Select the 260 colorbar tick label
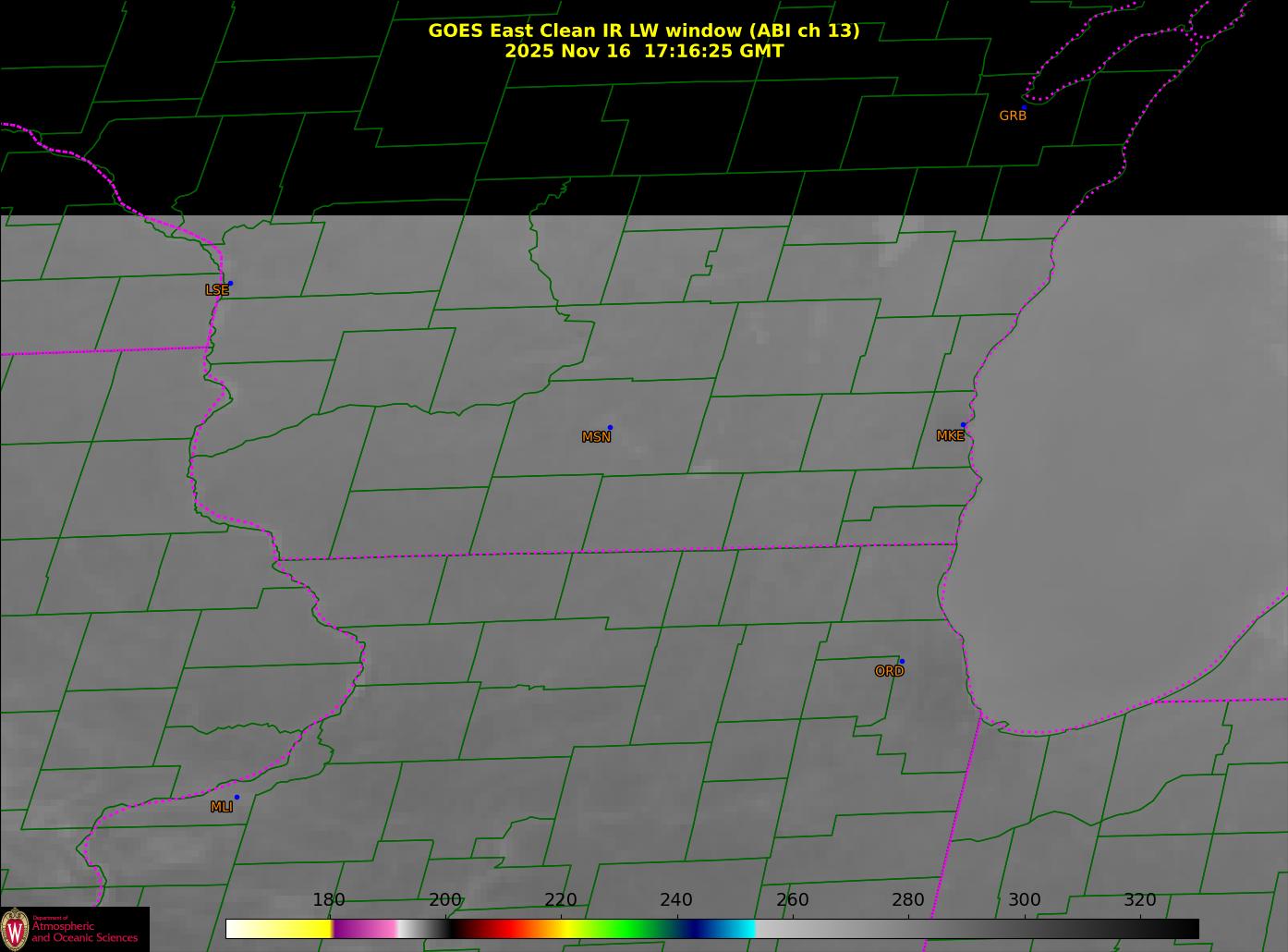1288x952 pixels. [792, 900]
